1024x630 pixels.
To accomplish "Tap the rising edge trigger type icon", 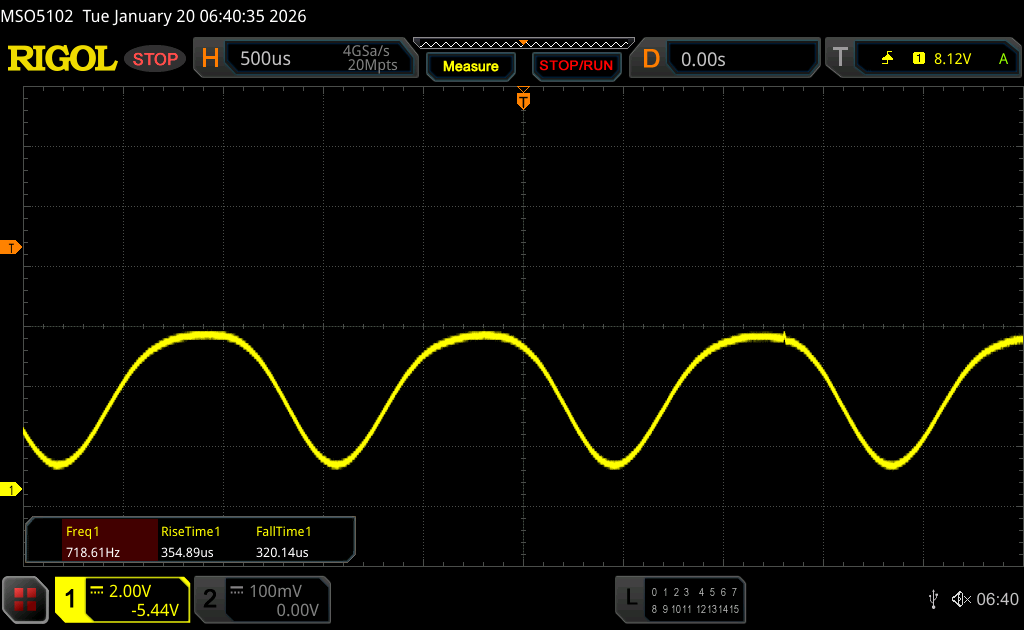I will [x=887, y=59].
